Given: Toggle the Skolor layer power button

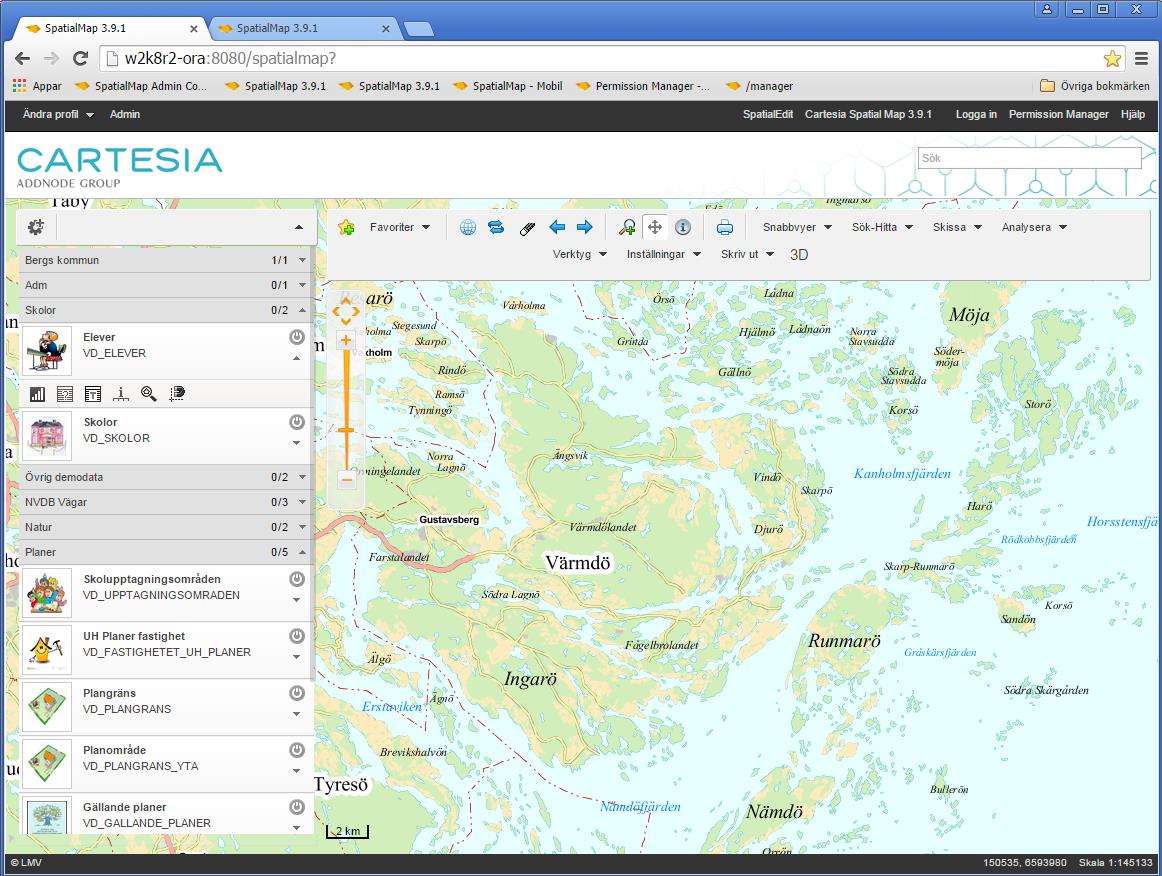Looking at the screenshot, I should 297,422.
